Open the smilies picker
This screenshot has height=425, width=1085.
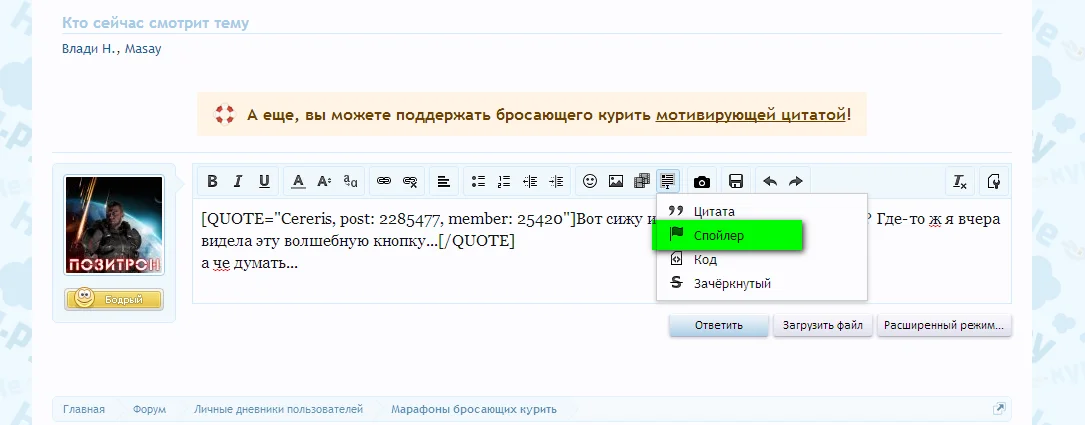[x=590, y=181]
